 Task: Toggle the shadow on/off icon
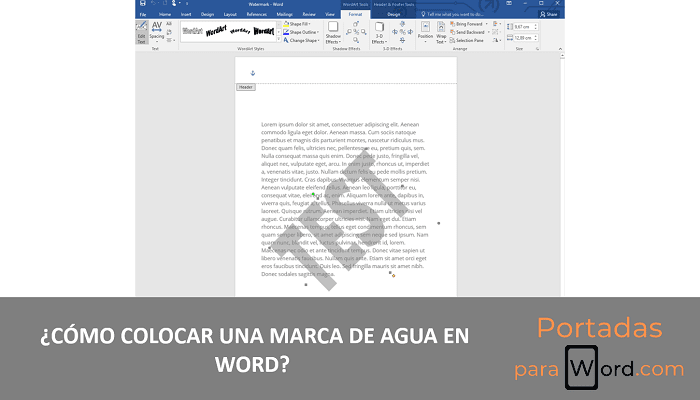[356, 32]
